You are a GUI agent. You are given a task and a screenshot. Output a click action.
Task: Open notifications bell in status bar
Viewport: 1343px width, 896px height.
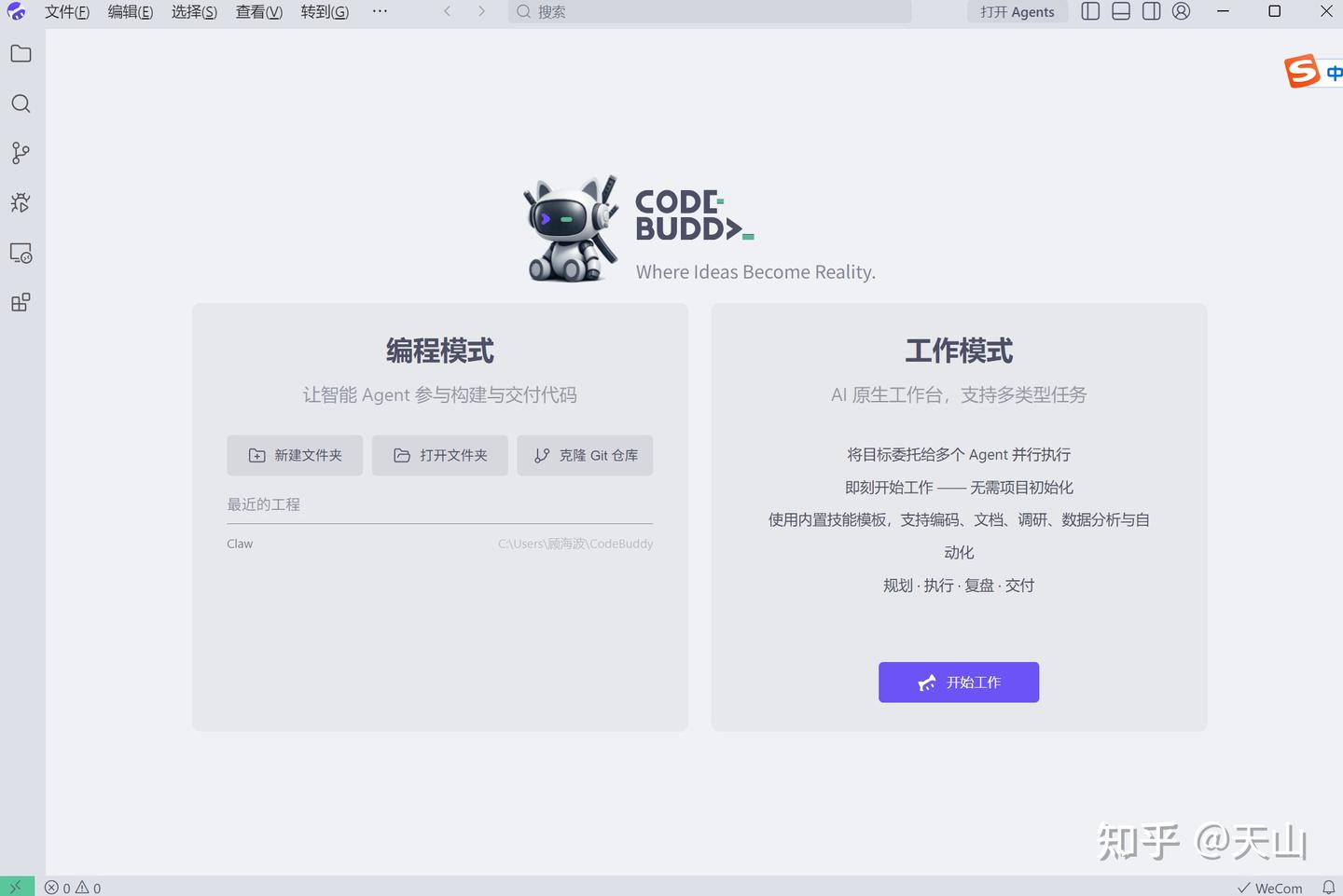[x=1329, y=888]
